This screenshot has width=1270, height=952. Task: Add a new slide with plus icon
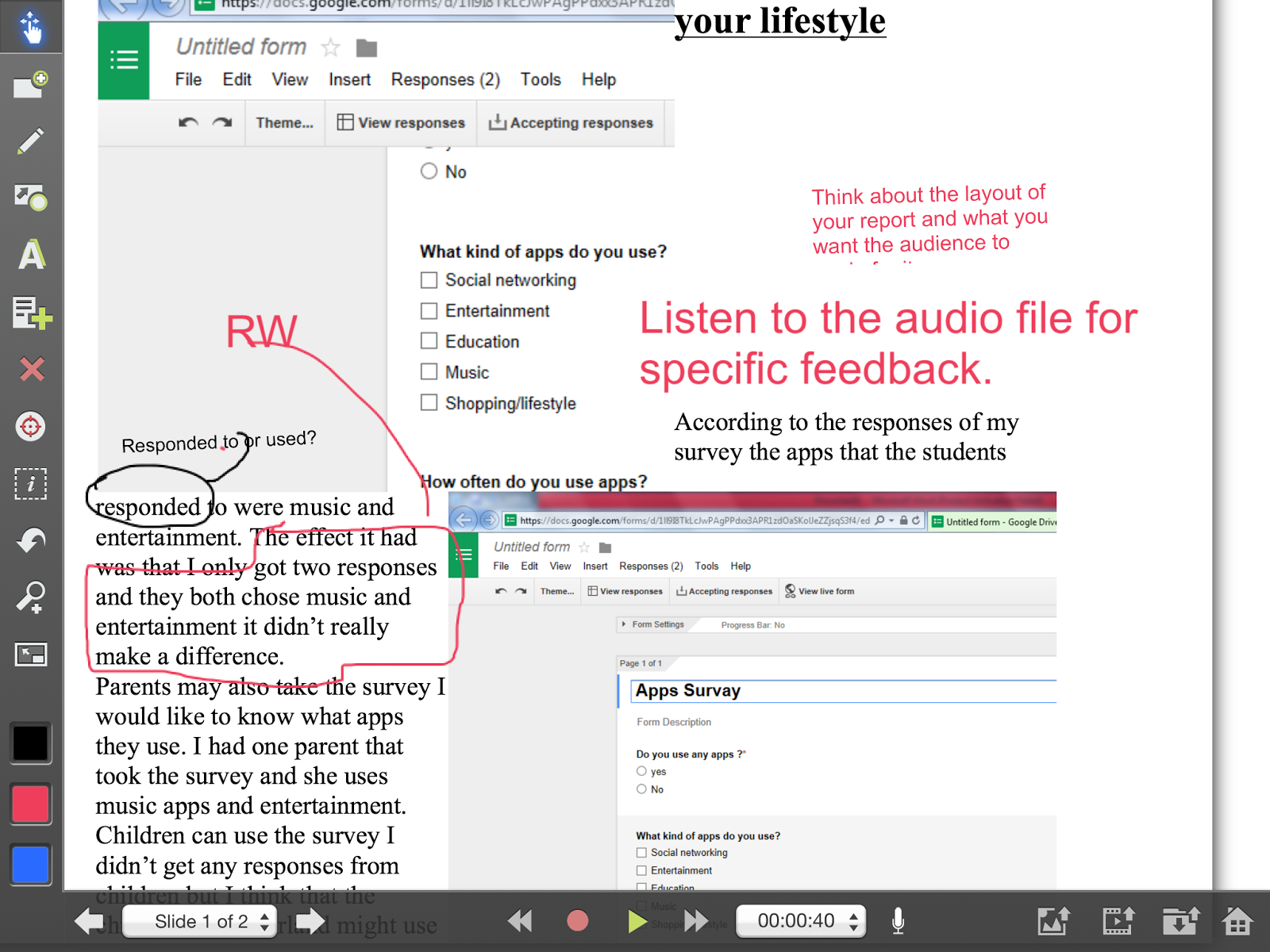pyautogui.click(x=31, y=83)
